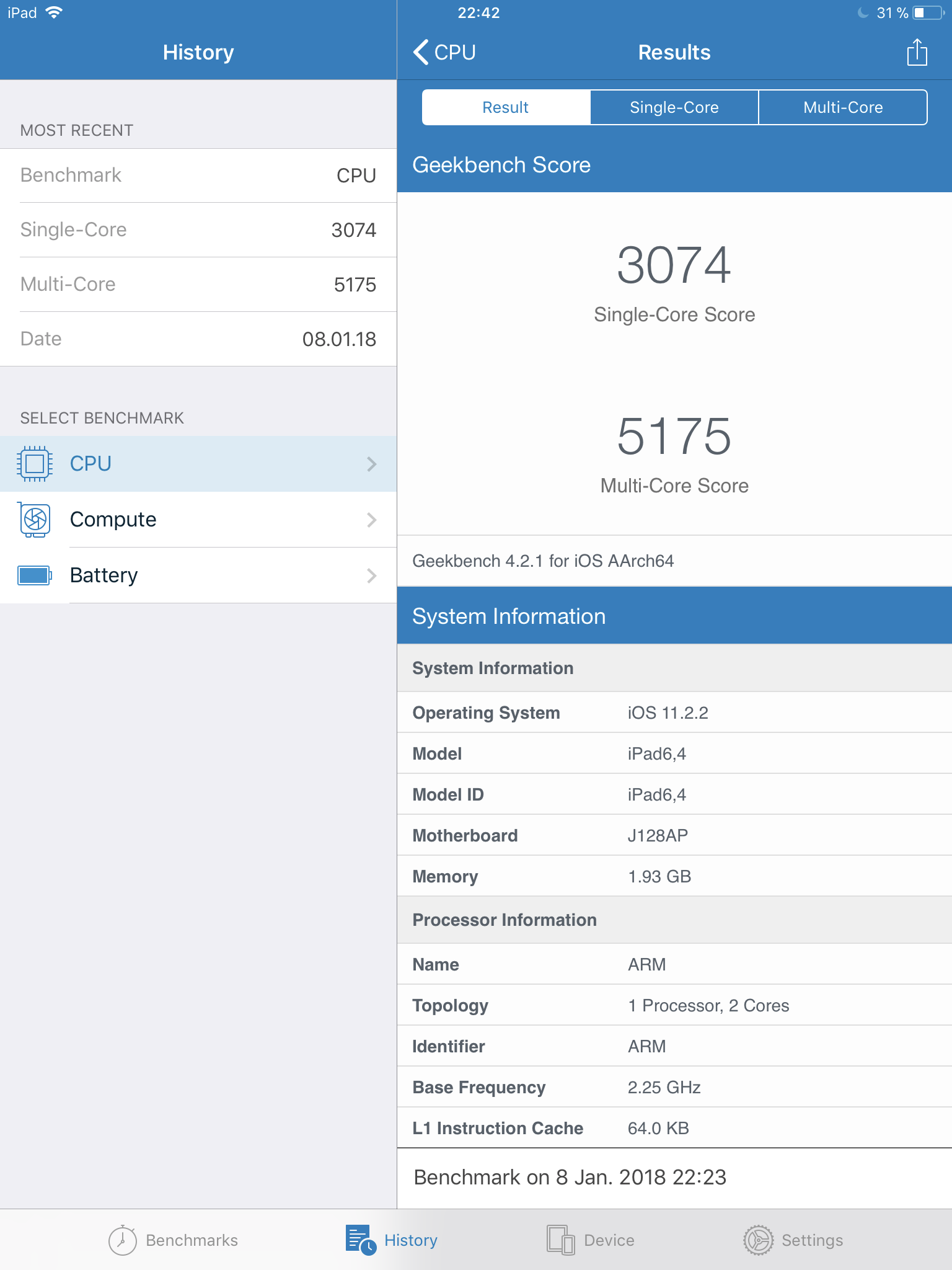Select the CPU chip icon benchmark
Screen dimensions: 952x1270
pos(35,464)
